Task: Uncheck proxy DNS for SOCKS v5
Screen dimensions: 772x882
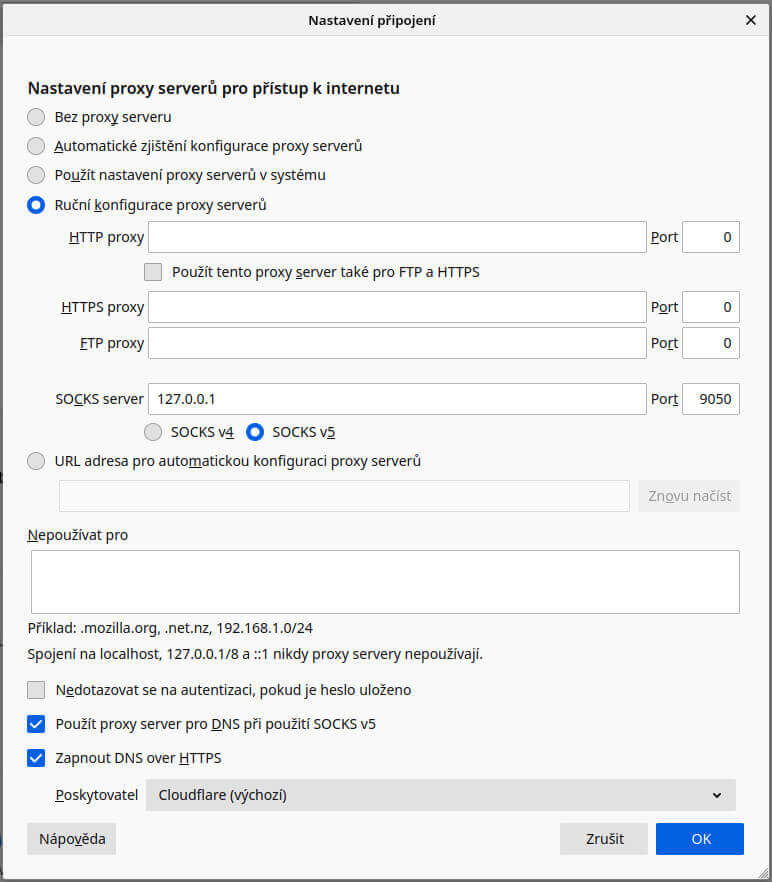Action: tap(36, 723)
